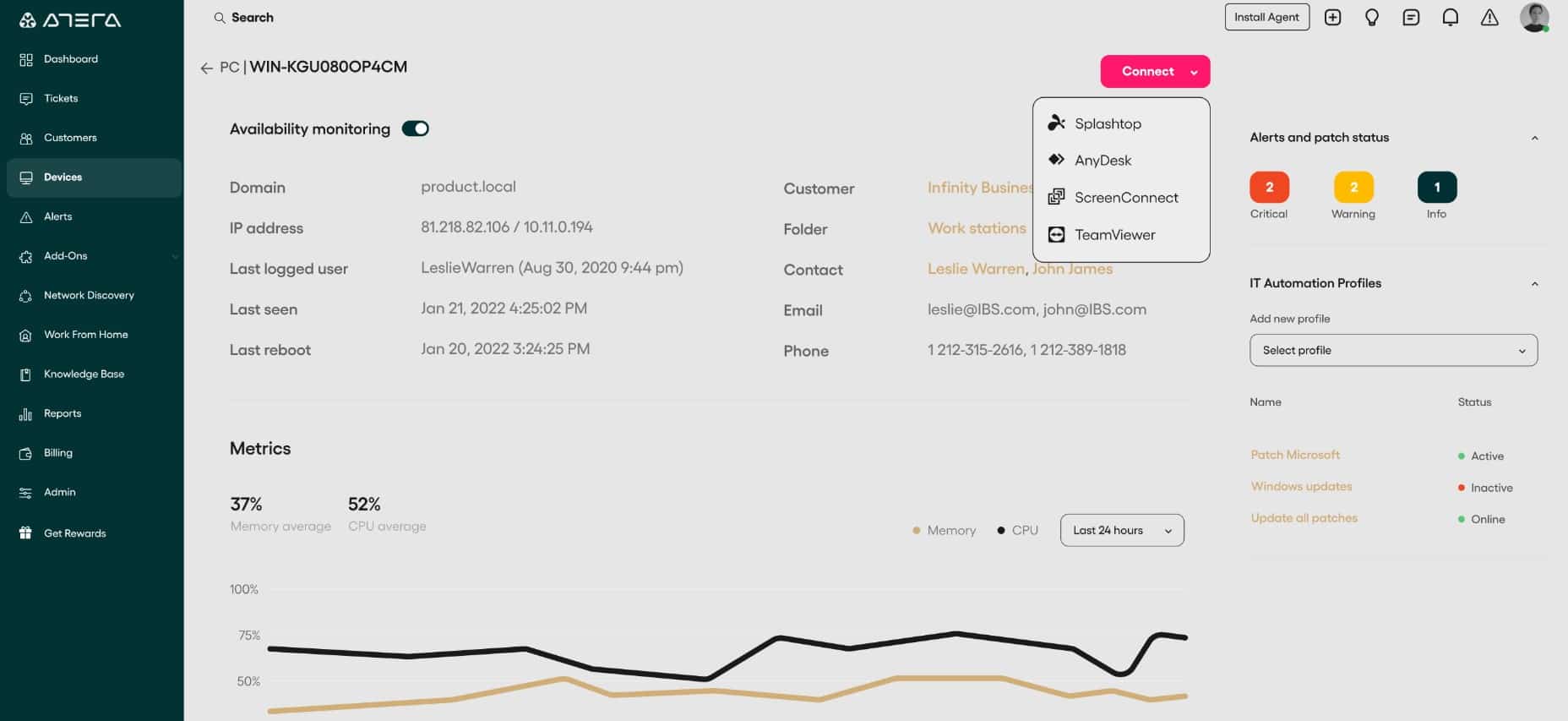Screen dimensions: 1568x721
Task: Click the TeamViewer icon
Action: [1056, 234]
